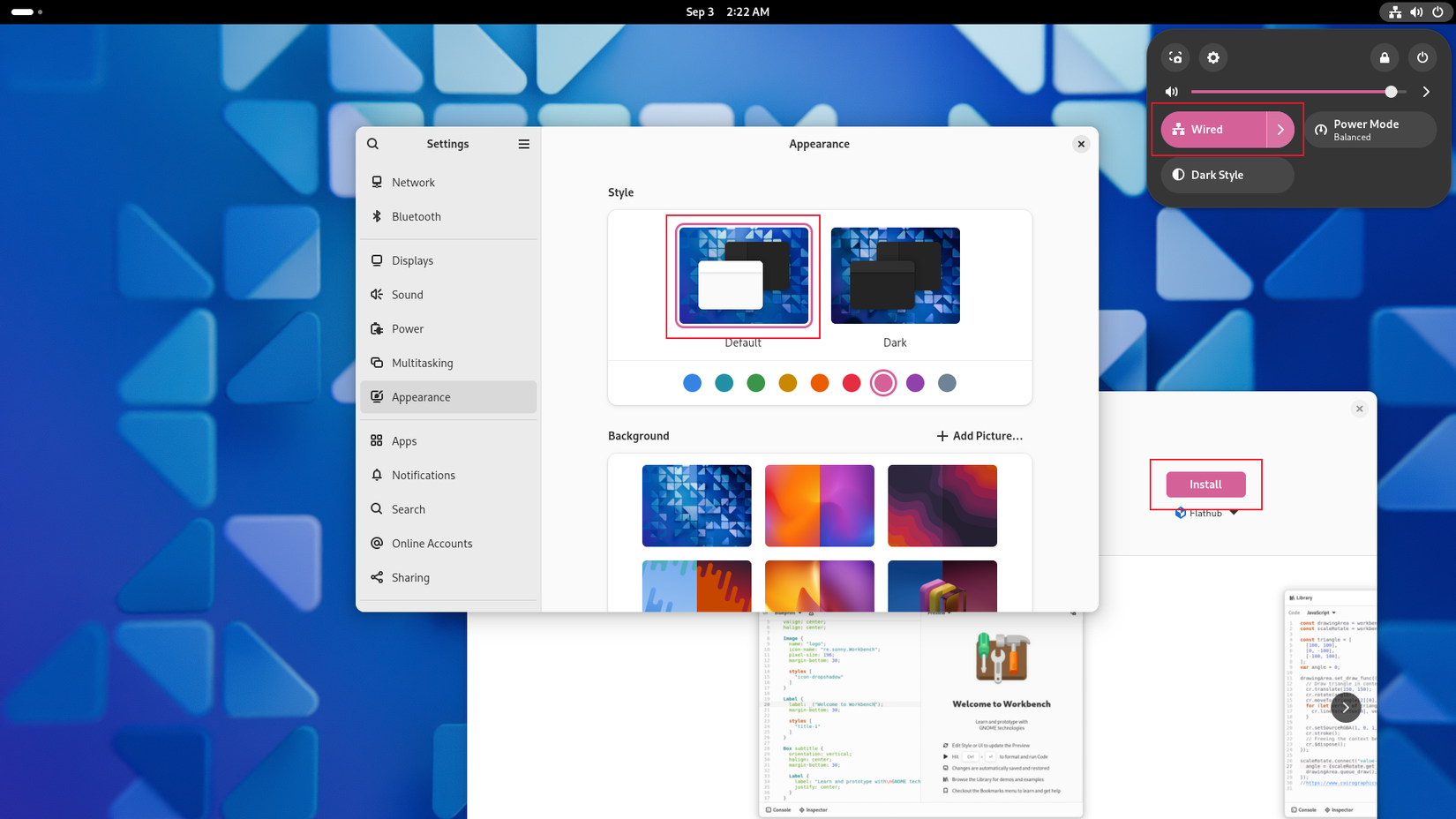Open Appearance in the Settings sidebar
This screenshot has height=819, width=1456.
click(x=422, y=397)
